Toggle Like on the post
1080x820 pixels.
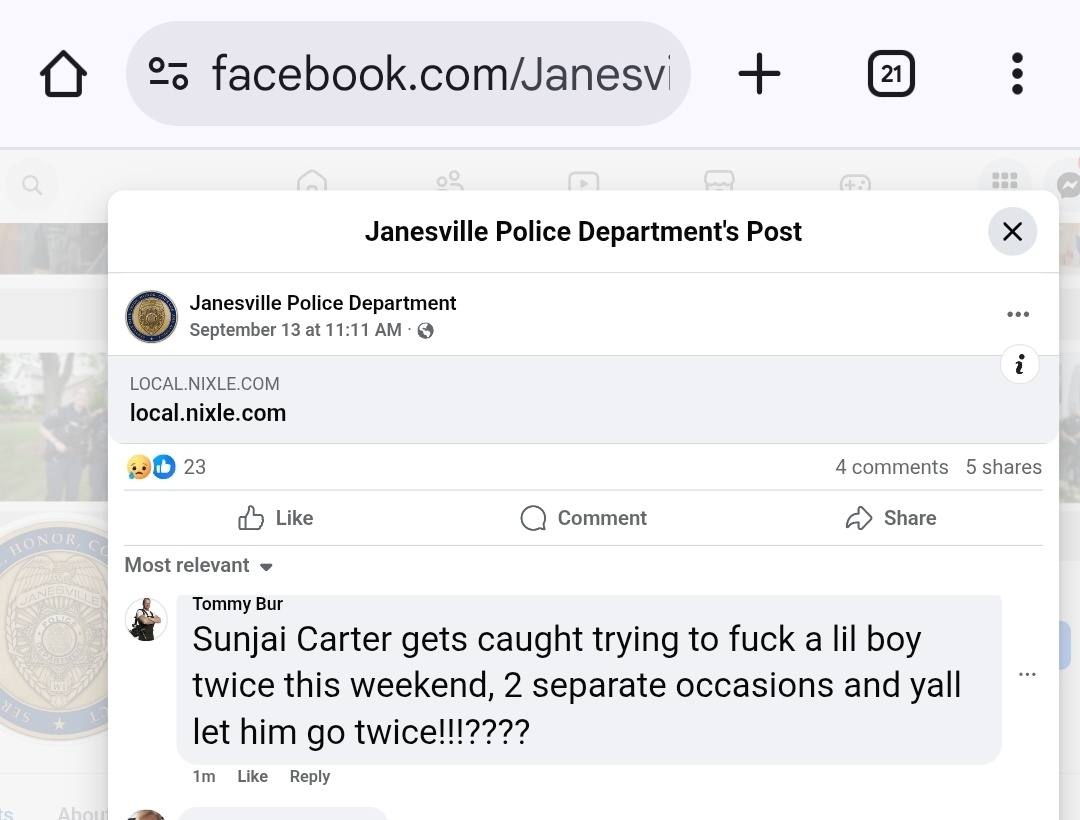pyautogui.click(x=276, y=518)
